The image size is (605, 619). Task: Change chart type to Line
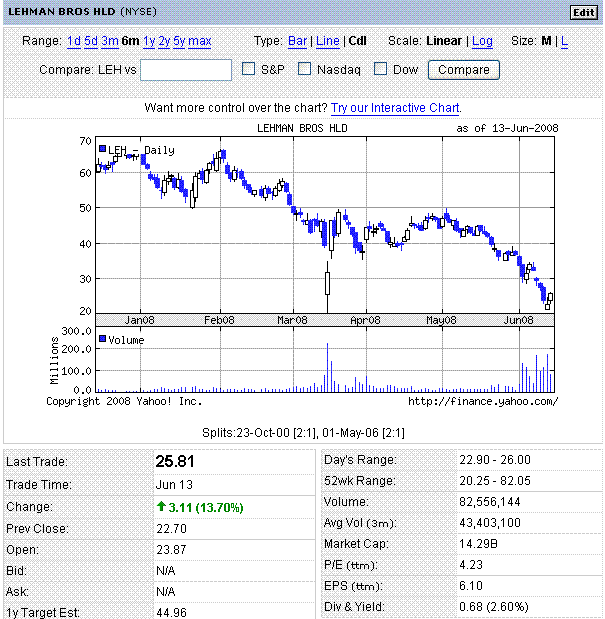(x=328, y=41)
